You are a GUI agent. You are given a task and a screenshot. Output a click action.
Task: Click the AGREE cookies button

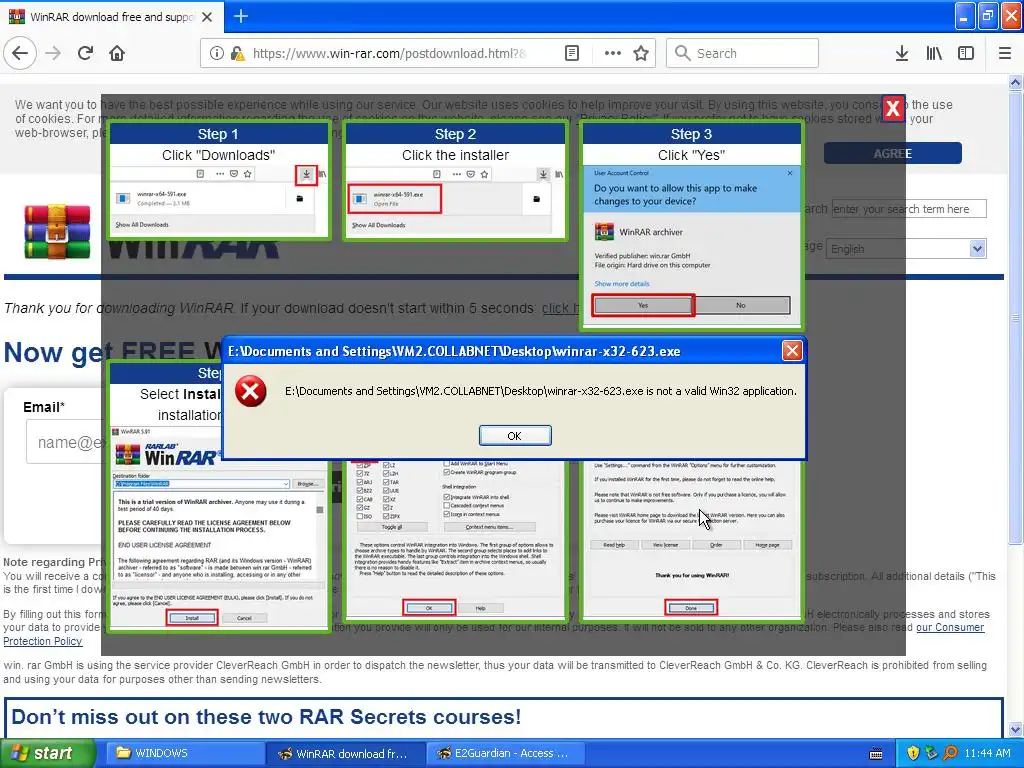(892, 153)
